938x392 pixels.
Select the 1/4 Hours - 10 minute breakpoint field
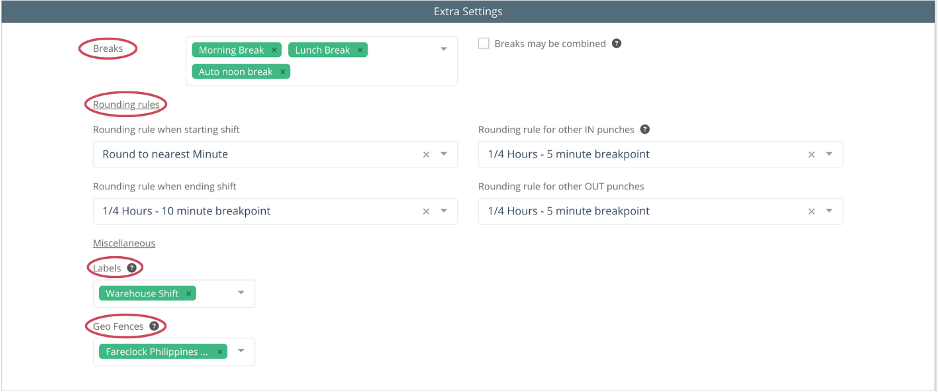(275, 211)
